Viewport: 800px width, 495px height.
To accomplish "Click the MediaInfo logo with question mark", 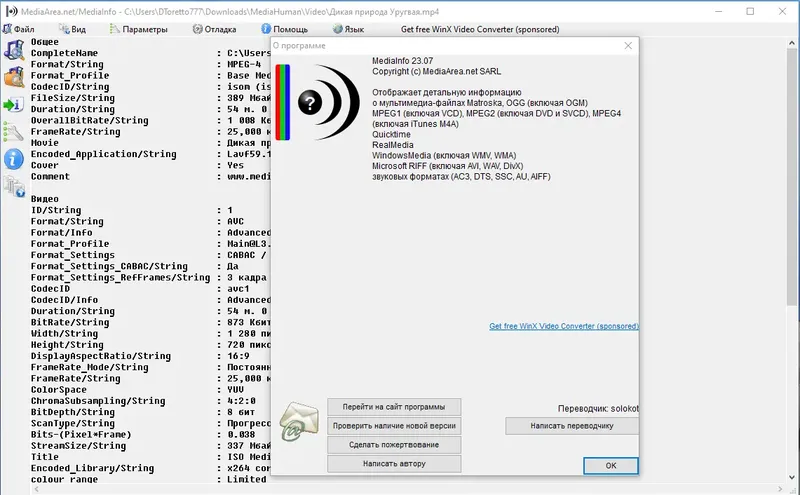I will (x=329, y=102).
